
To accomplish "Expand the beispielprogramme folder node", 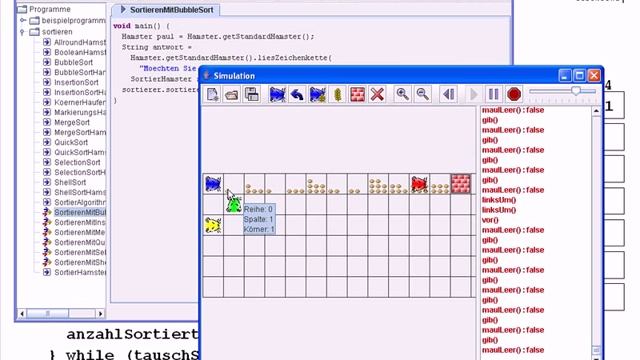I will [x=23, y=20].
